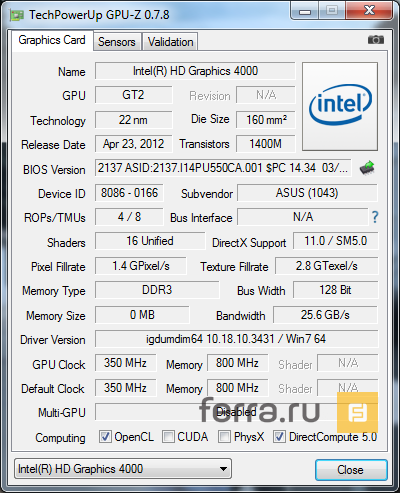Screen dimensions: 400x493
Task: Click the Intel vendor logo
Action: pos(340,106)
